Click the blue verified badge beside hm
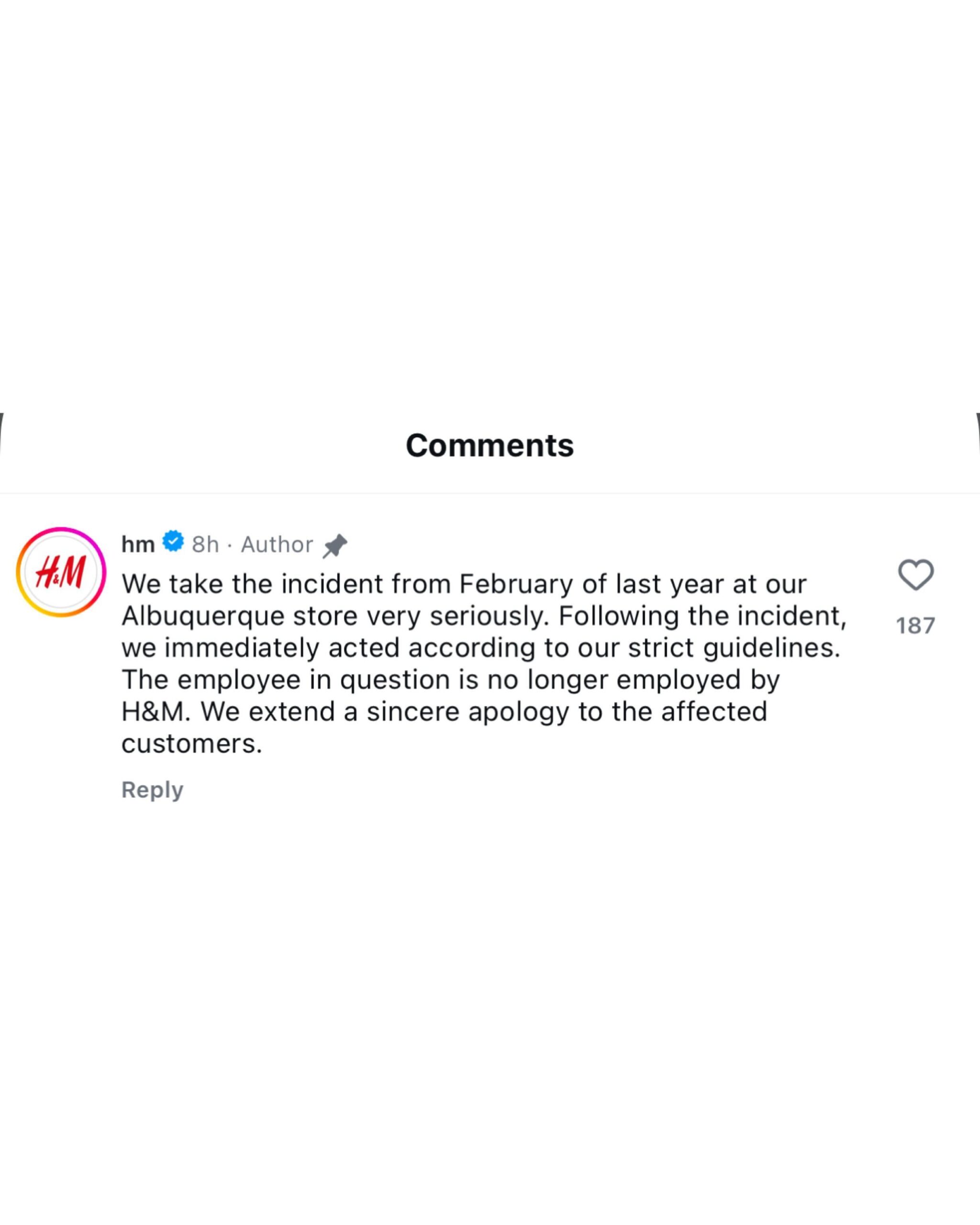980x1225 pixels. [x=173, y=542]
